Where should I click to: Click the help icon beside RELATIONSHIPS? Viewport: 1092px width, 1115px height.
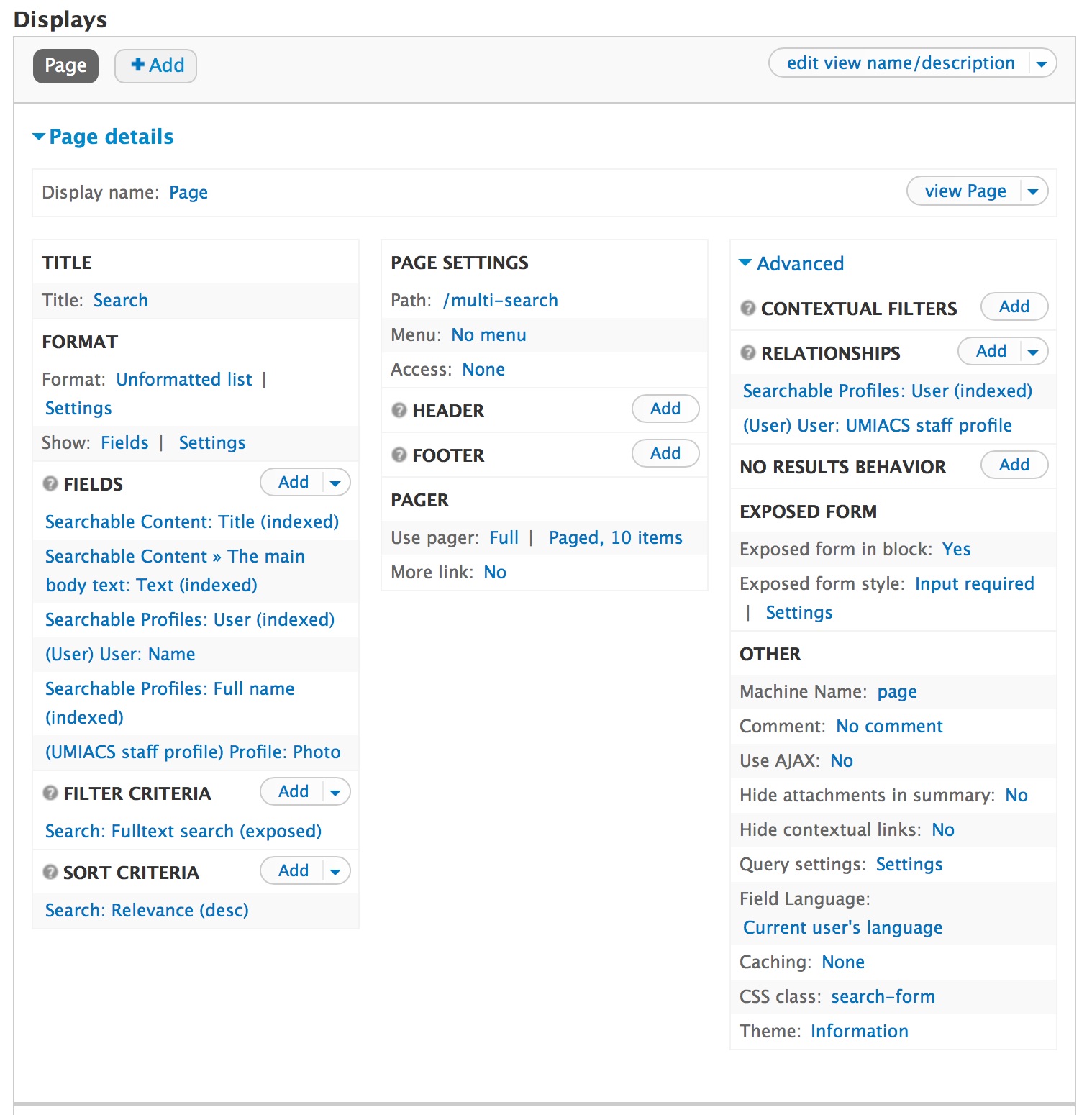748,352
